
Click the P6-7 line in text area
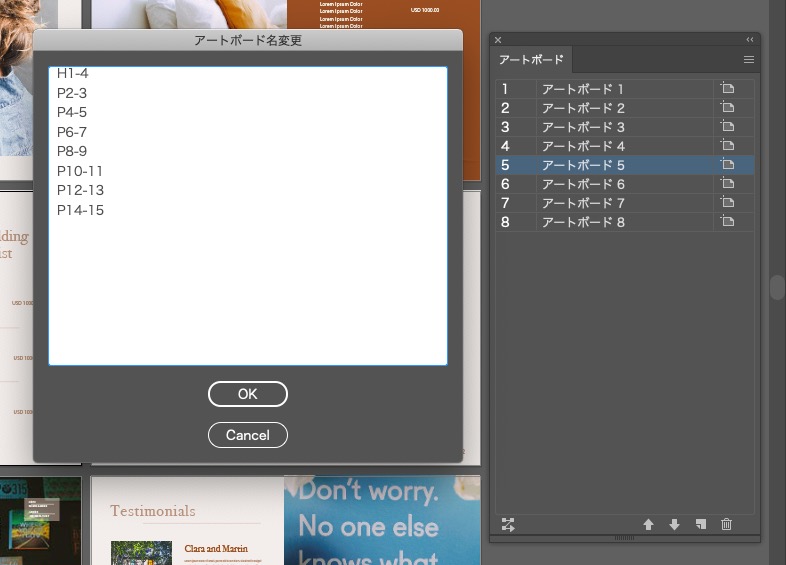click(72, 132)
